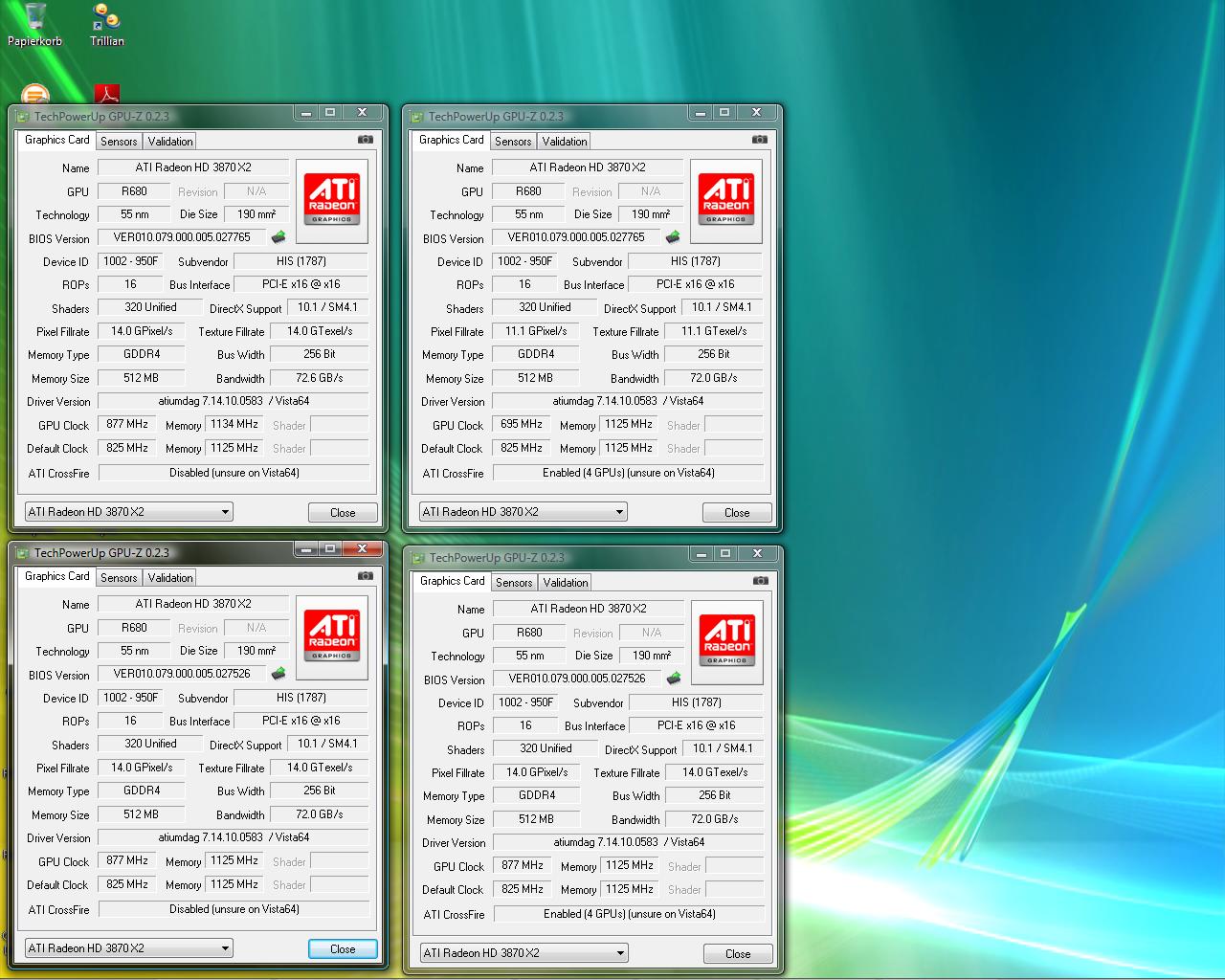
Task: Switch to Sensors tab in upper-left GPU-Z window
Action: (x=119, y=142)
